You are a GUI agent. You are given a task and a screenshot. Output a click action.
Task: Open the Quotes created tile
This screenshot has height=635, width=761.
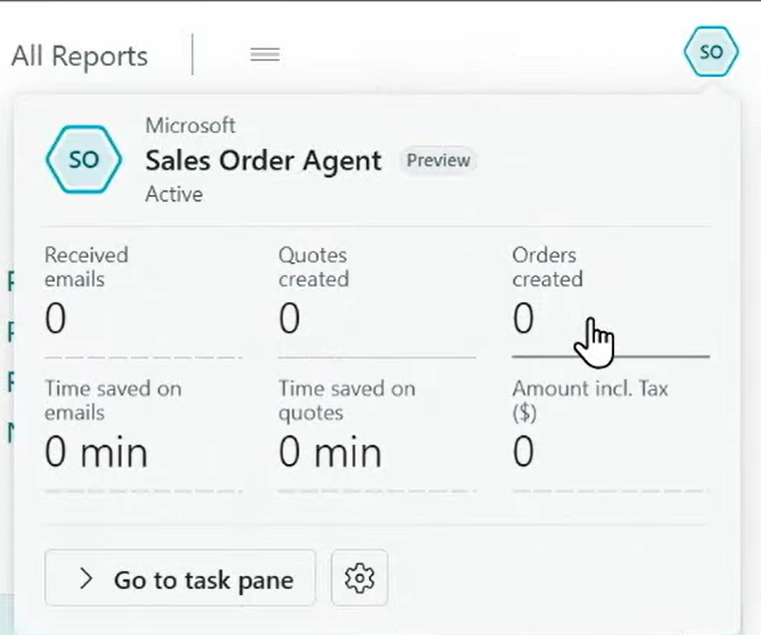click(377, 300)
